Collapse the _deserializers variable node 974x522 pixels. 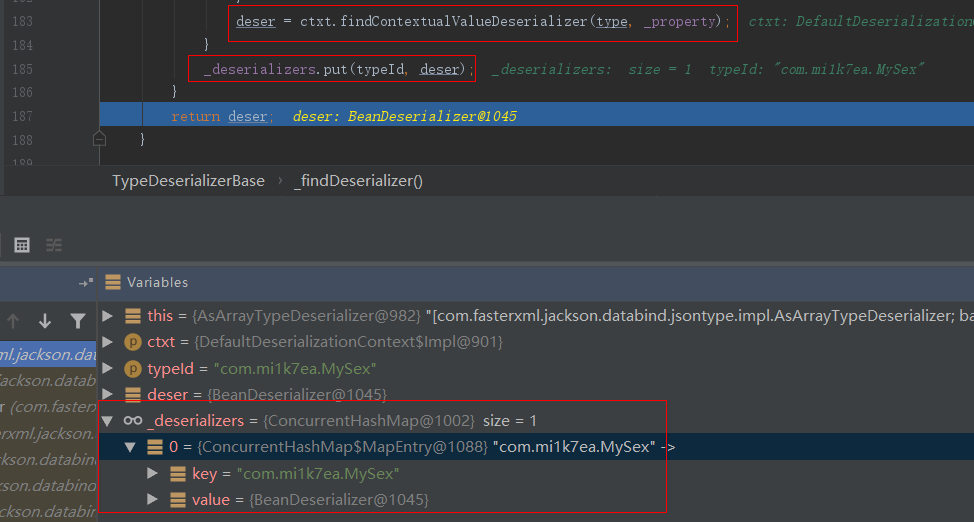[108, 421]
